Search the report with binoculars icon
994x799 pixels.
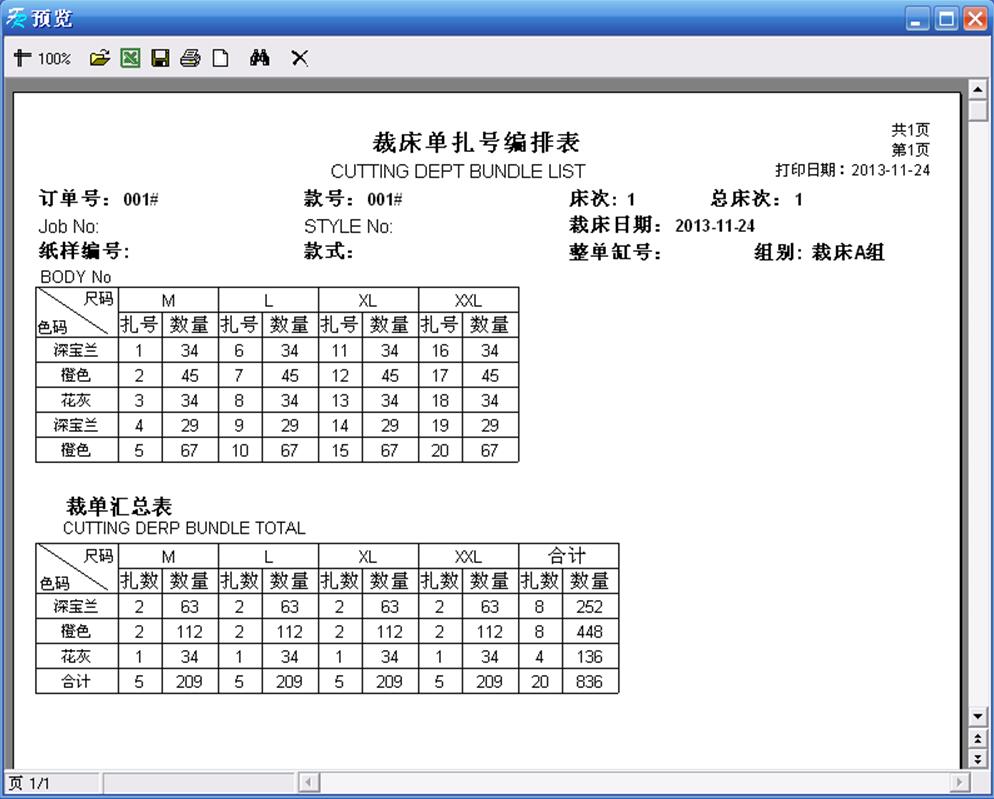tap(260, 58)
